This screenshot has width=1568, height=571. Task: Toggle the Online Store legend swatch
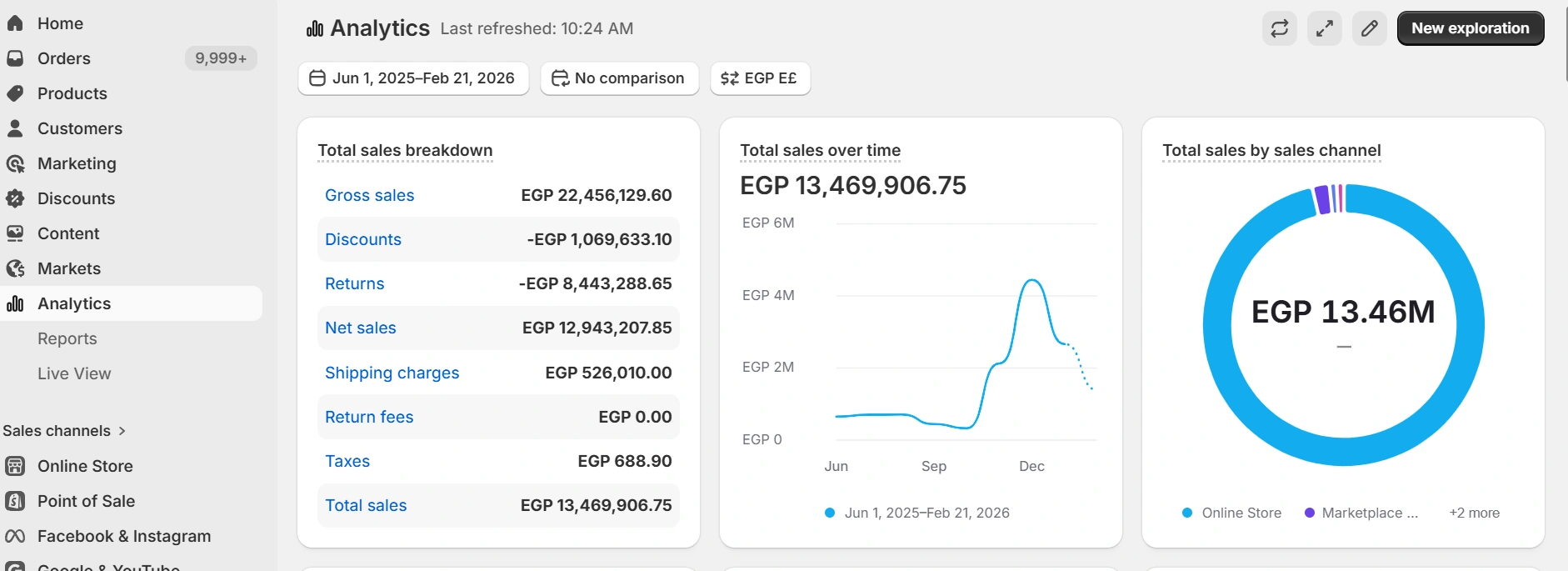click(1187, 513)
